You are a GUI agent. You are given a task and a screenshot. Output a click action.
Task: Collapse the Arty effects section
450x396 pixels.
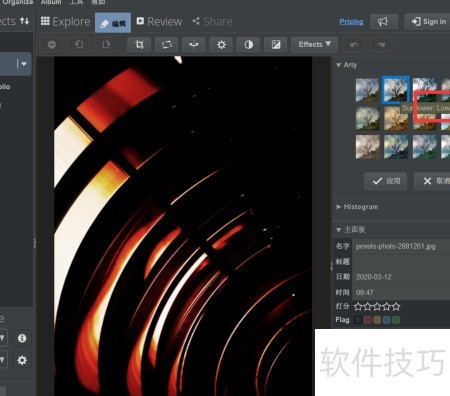coord(339,65)
